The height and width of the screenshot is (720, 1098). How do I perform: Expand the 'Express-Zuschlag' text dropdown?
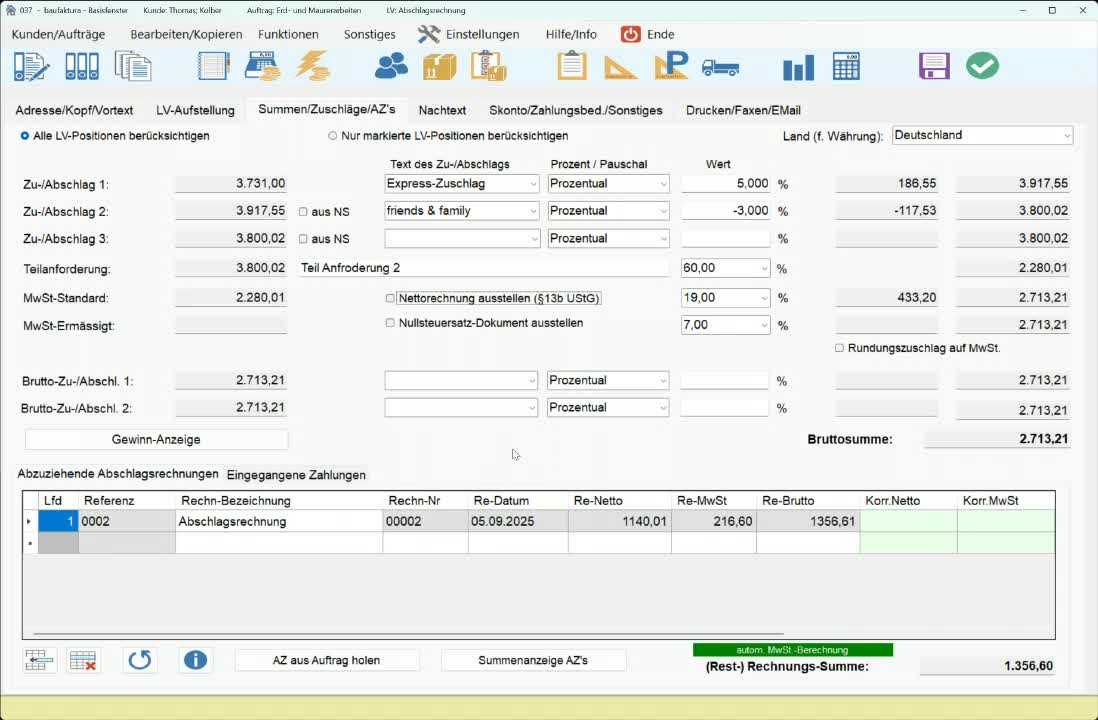pos(531,184)
